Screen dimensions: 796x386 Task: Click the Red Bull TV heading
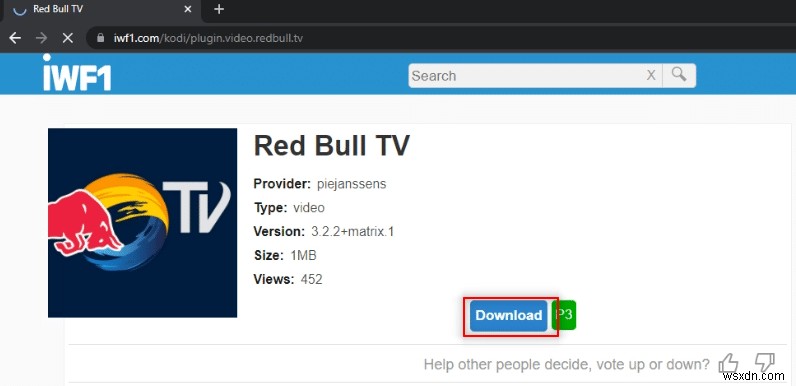(x=331, y=146)
